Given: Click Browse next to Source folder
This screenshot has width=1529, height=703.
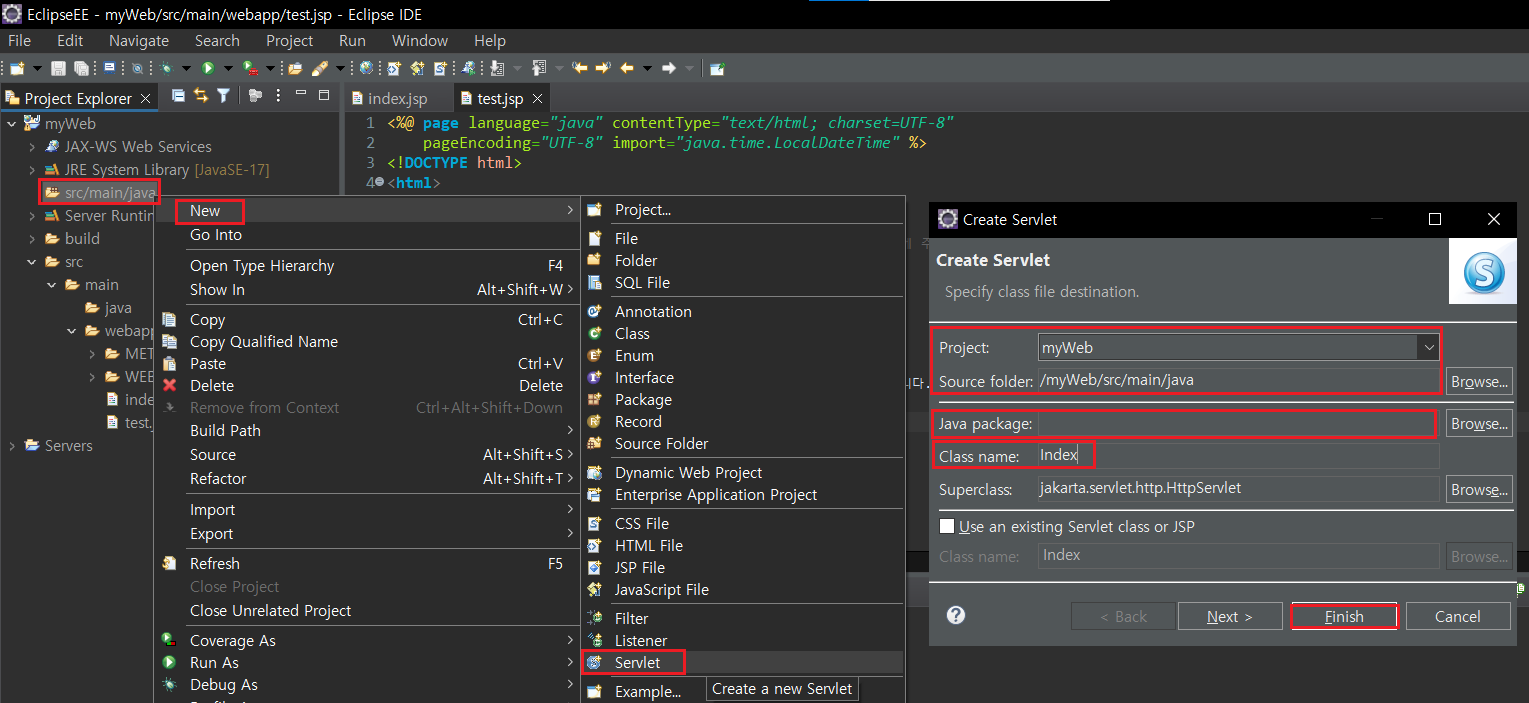Looking at the screenshot, I should click(x=1479, y=381).
